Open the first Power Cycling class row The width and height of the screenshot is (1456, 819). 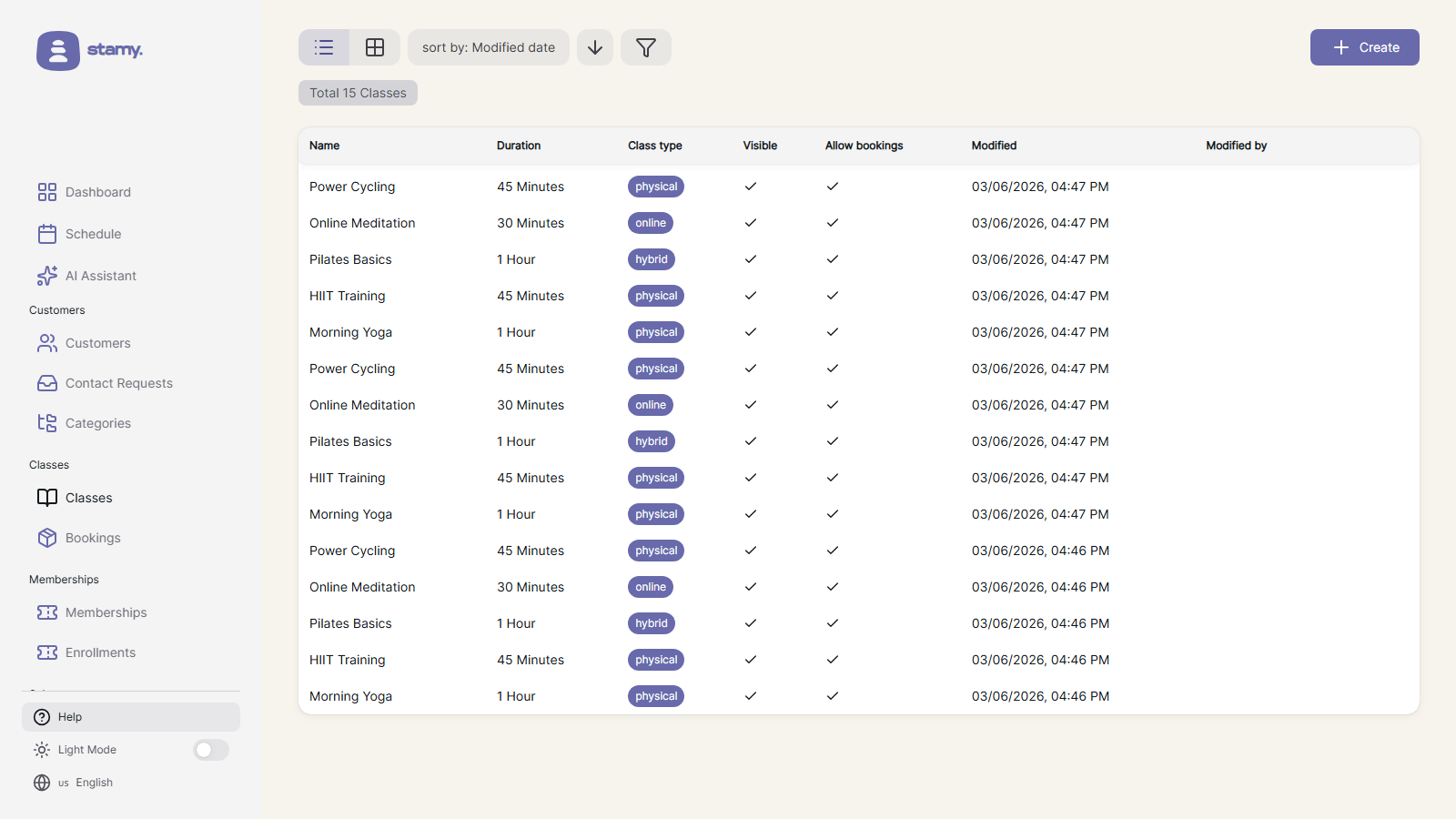(x=352, y=187)
